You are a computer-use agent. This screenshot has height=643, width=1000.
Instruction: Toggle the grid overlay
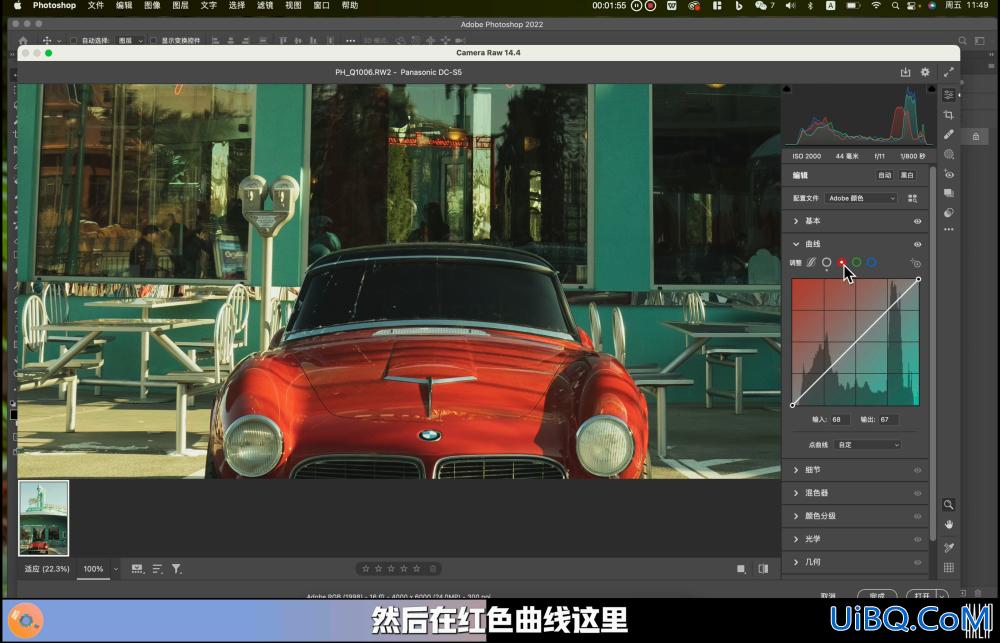(x=949, y=567)
